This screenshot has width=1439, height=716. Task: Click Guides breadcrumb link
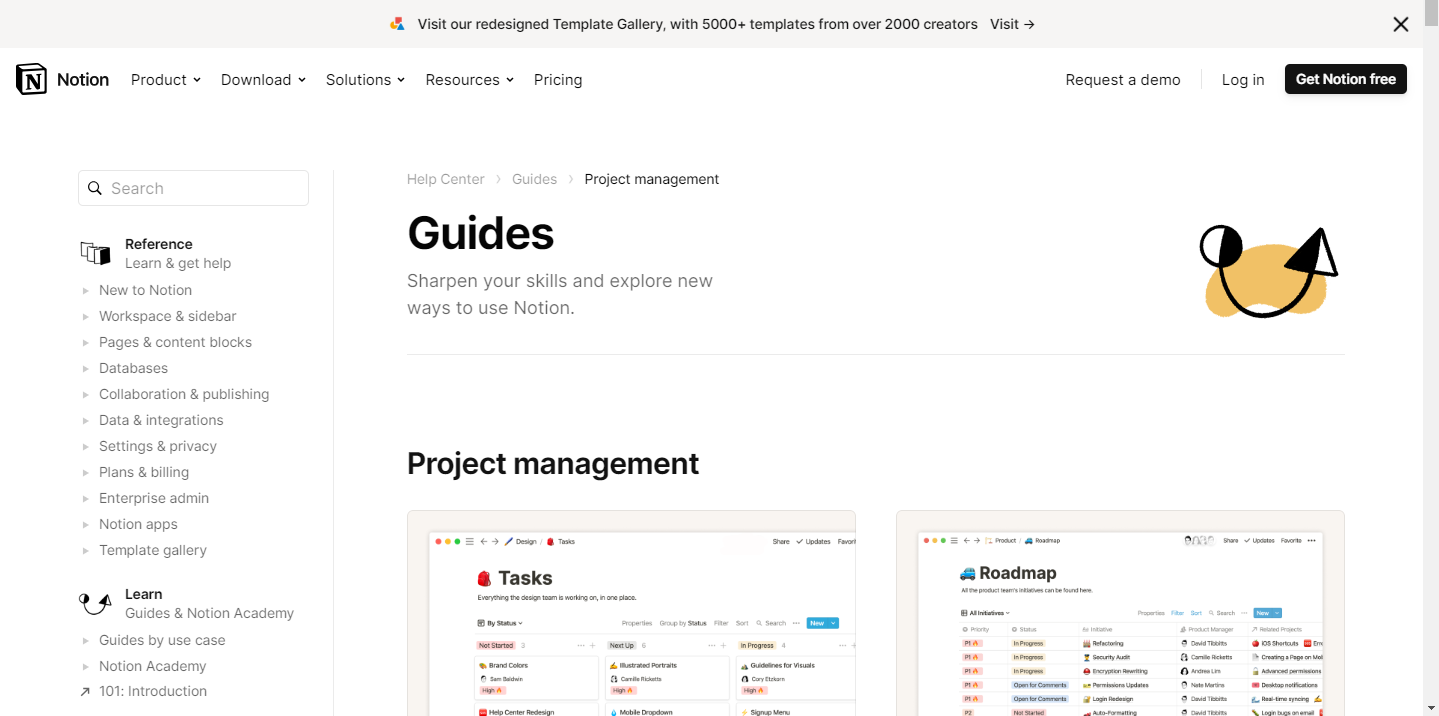click(x=534, y=179)
